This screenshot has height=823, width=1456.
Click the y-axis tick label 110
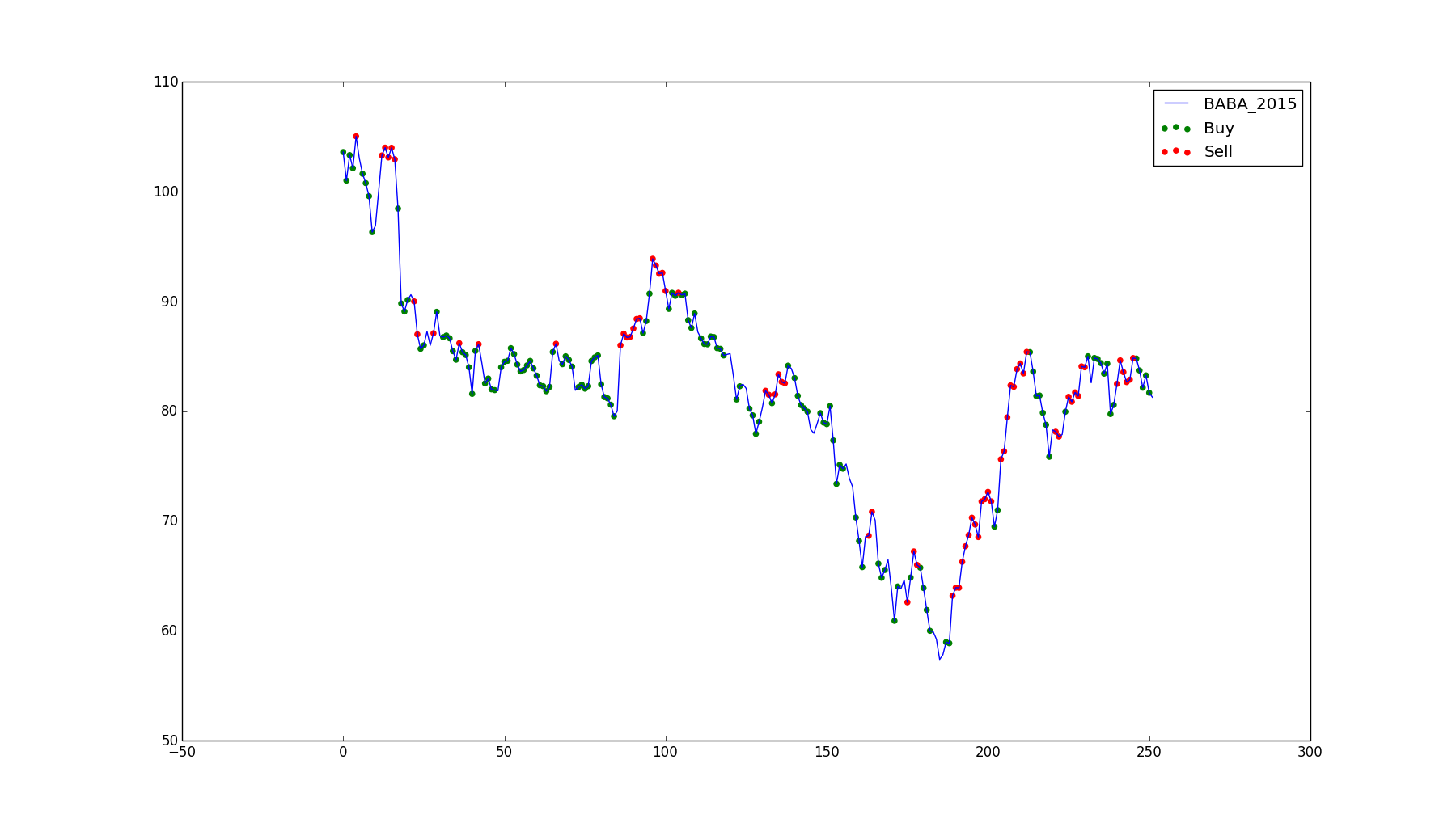click(166, 82)
